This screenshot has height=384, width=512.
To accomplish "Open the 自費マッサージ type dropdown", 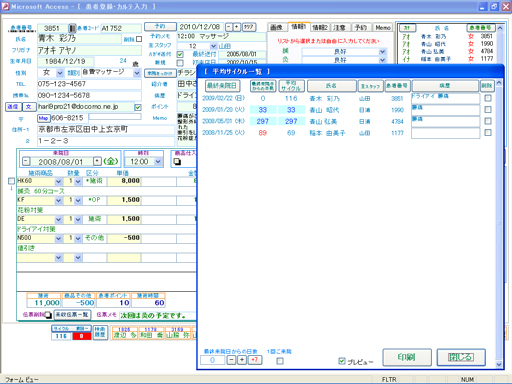I will 137,73.
